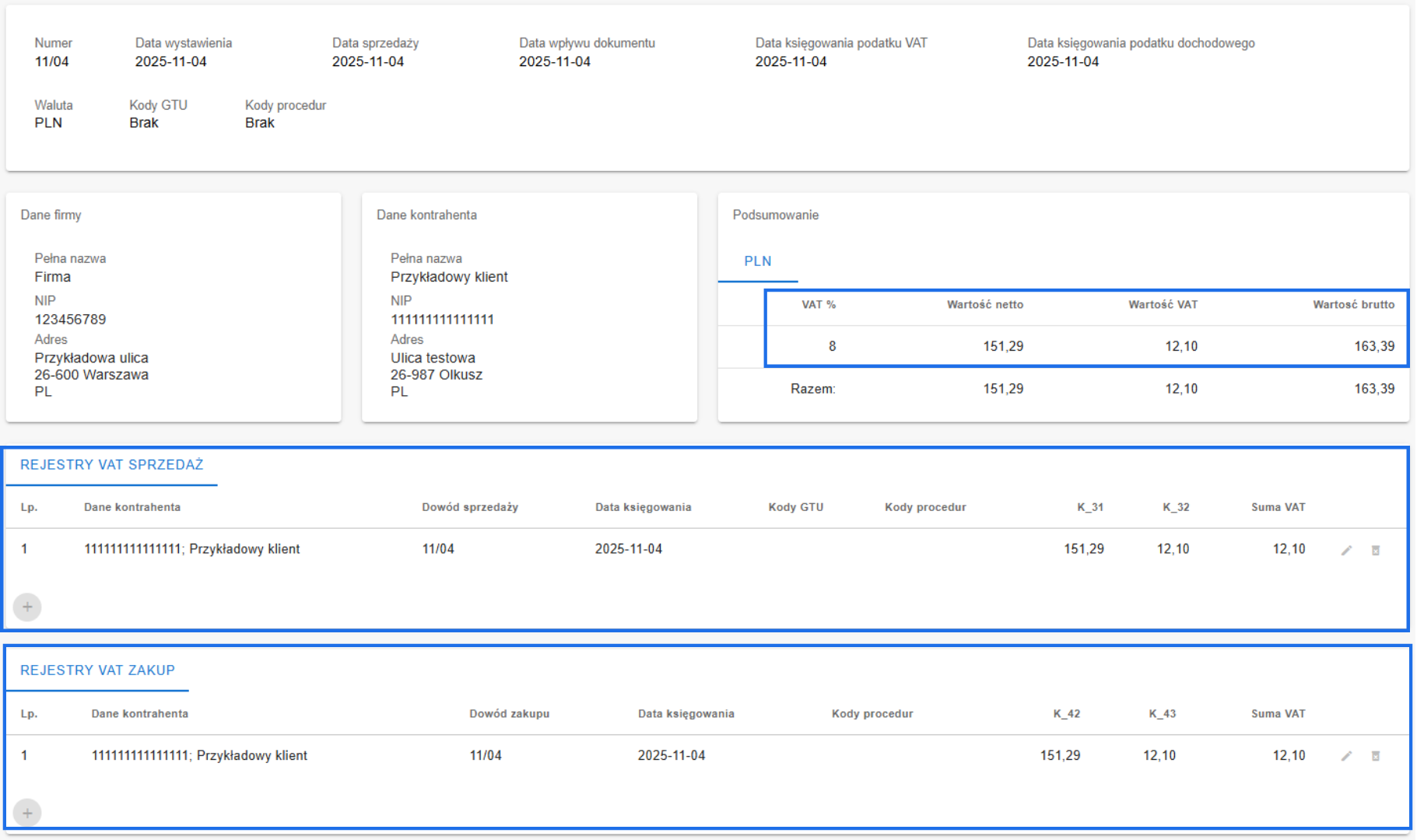Click the contractor NIP value 111111111111111
This screenshot has width=1424, height=840.
tap(442, 320)
